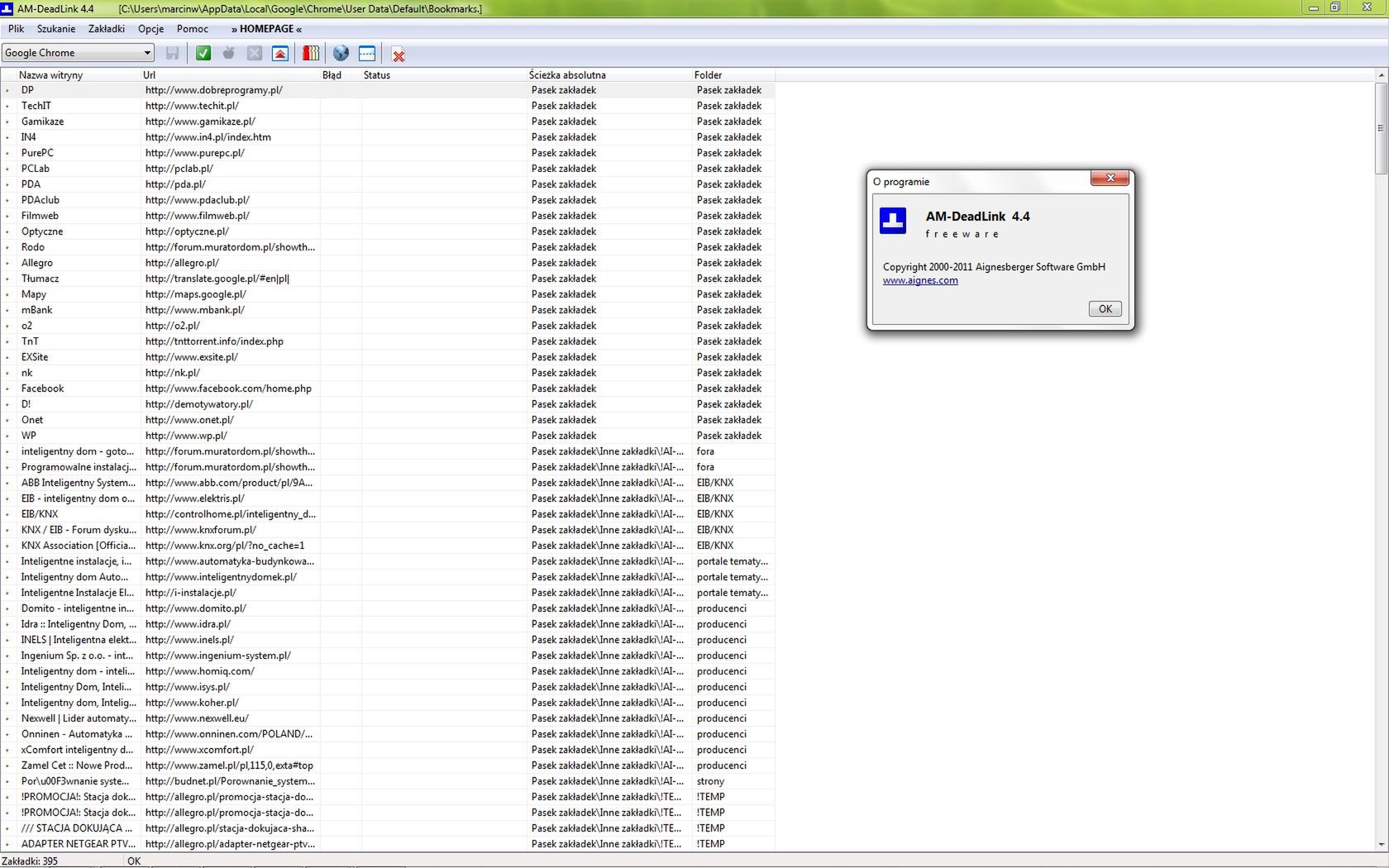Image resolution: width=1389 pixels, height=868 pixels.
Task: Open www.aignes.com link in About dialog
Action: pyautogui.click(x=920, y=280)
